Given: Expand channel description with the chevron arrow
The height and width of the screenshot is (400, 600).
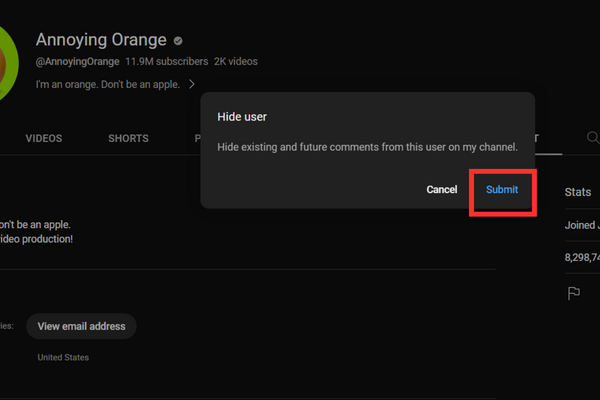Looking at the screenshot, I should [192, 84].
